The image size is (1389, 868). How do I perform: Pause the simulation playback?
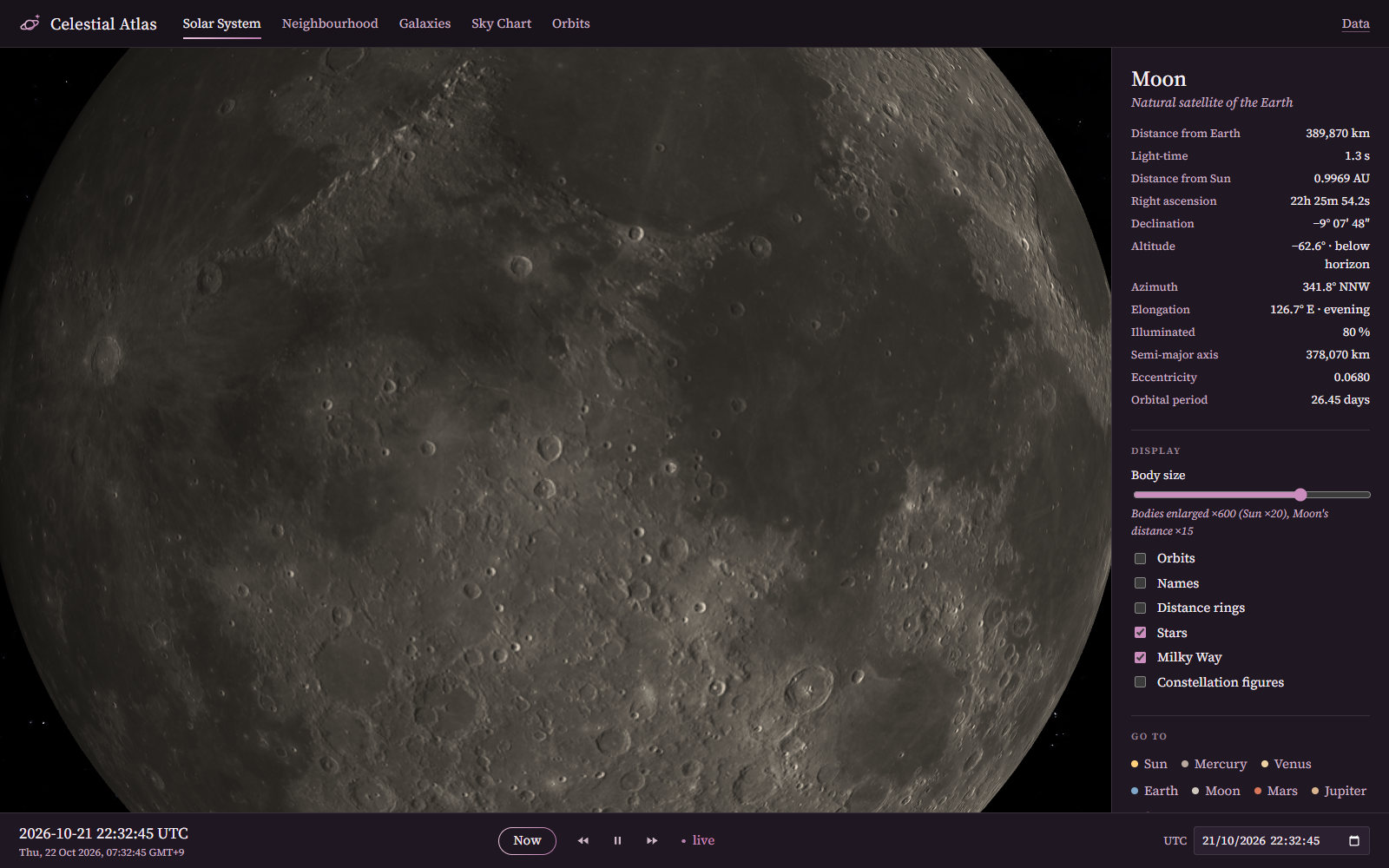[x=617, y=840]
